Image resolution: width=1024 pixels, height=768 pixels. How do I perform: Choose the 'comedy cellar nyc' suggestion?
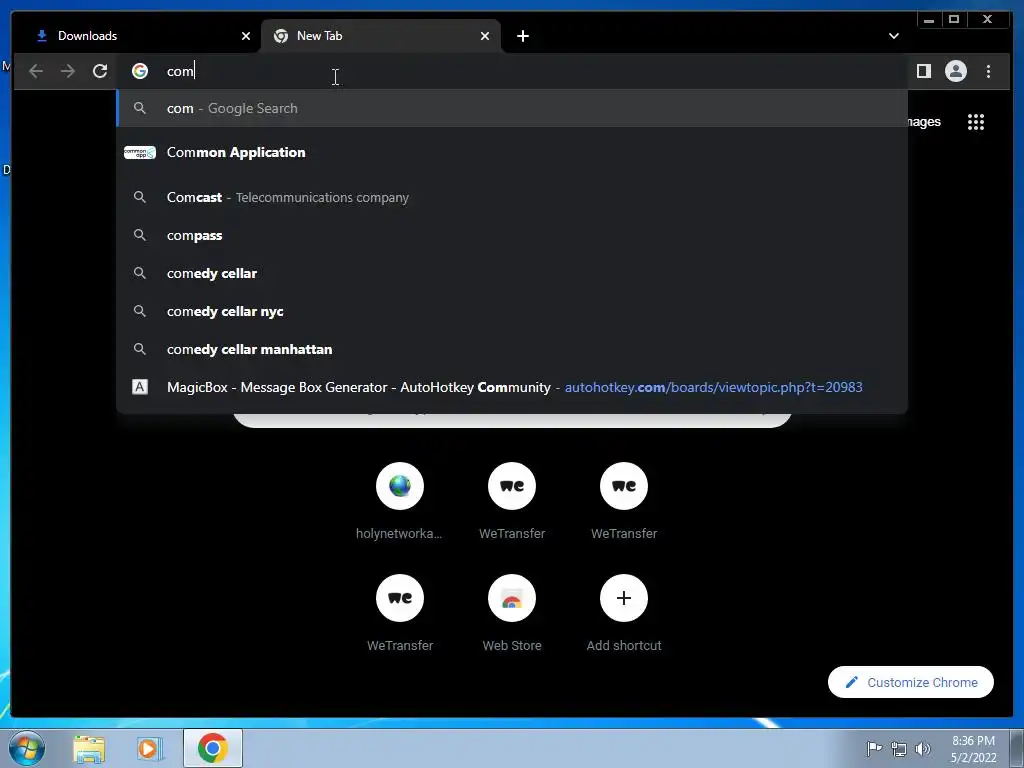tap(513, 311)
